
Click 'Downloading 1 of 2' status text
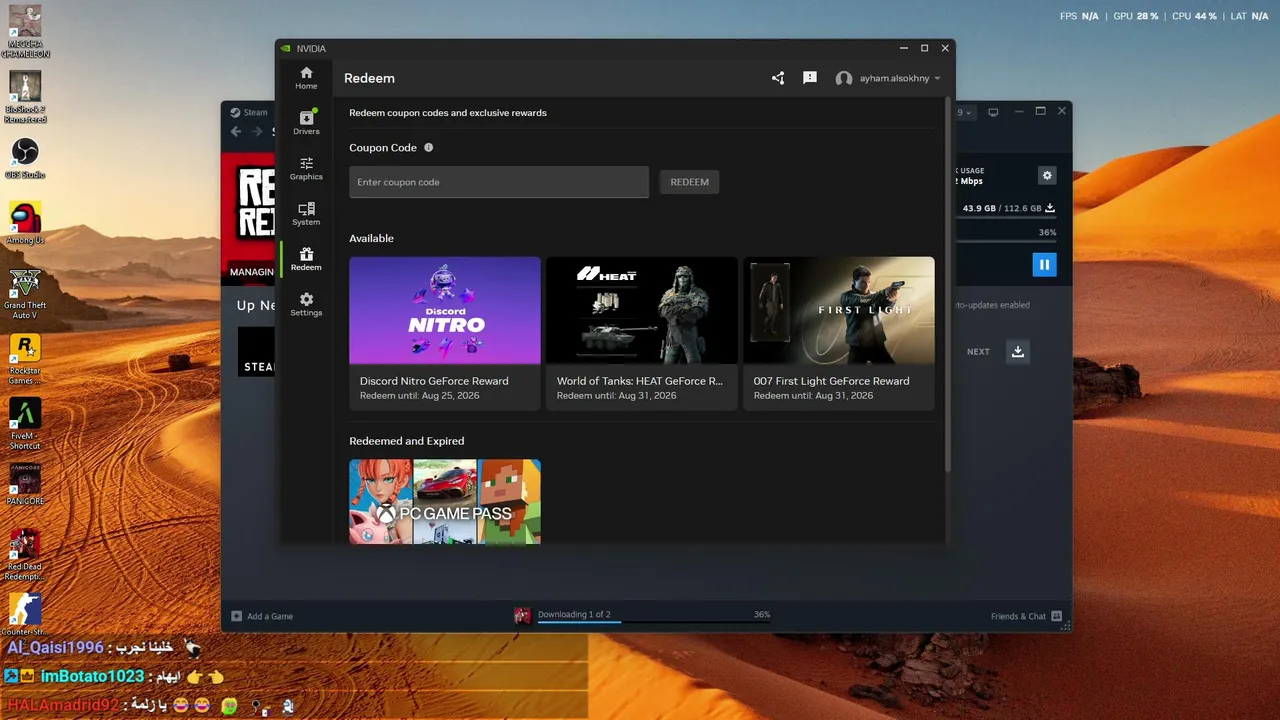[574, 614]
